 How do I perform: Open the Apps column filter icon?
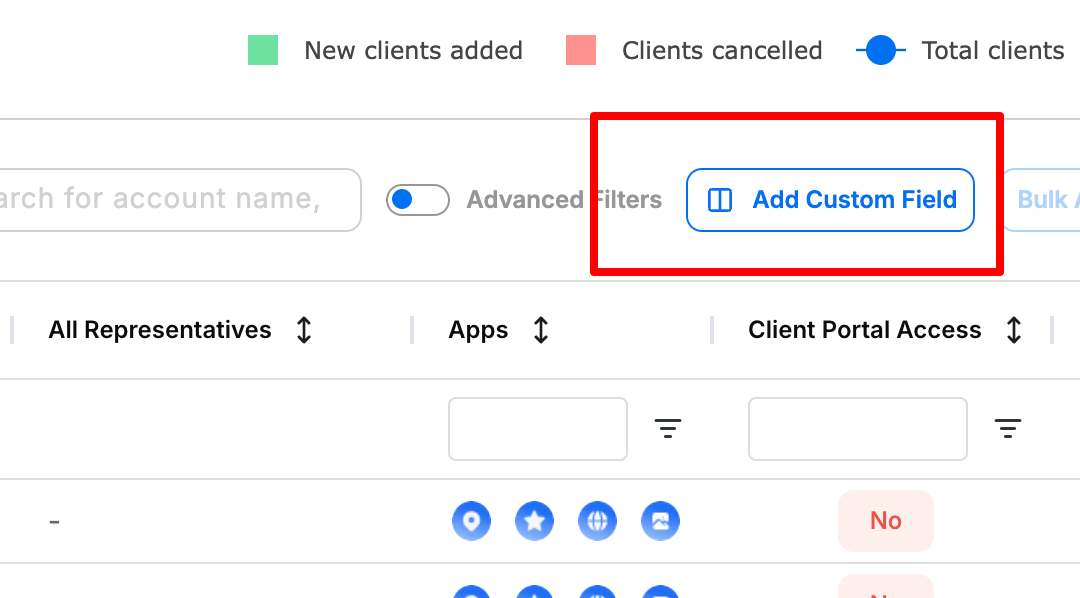tap(667, 429)
